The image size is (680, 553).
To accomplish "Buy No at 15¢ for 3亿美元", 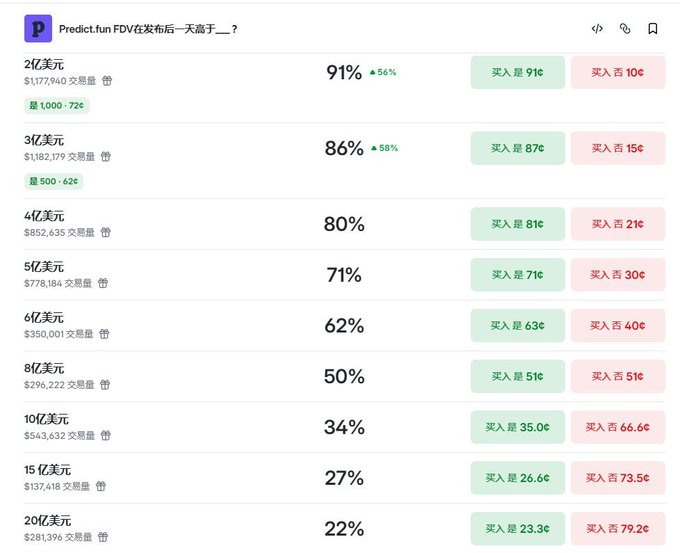I will [618, 148].
